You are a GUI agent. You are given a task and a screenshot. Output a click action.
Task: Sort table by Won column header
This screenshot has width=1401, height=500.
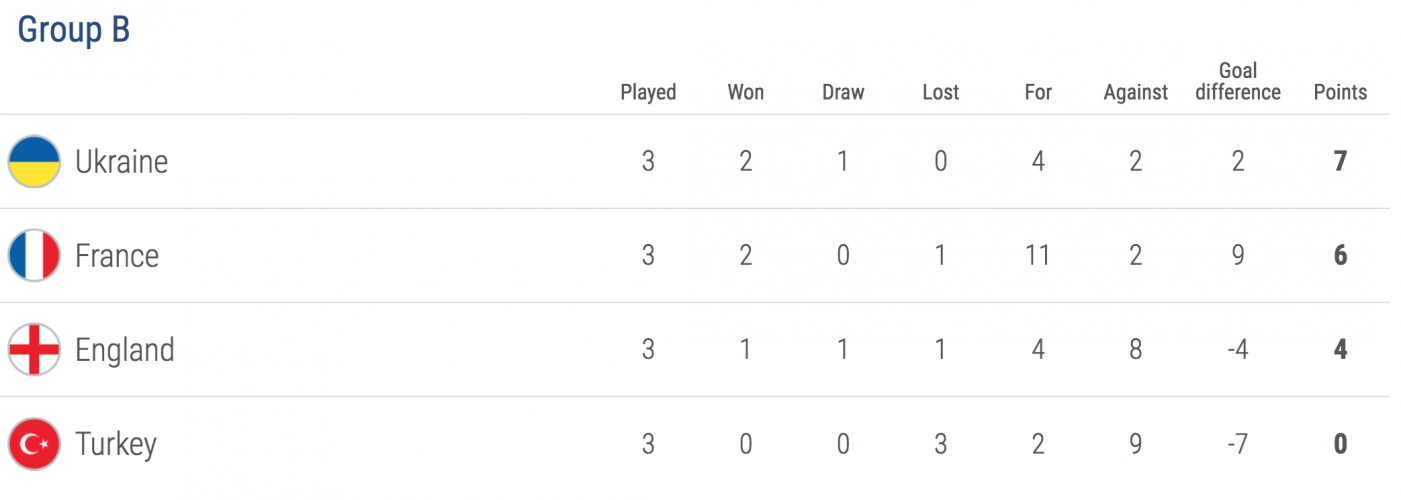[x=746, y=92]
